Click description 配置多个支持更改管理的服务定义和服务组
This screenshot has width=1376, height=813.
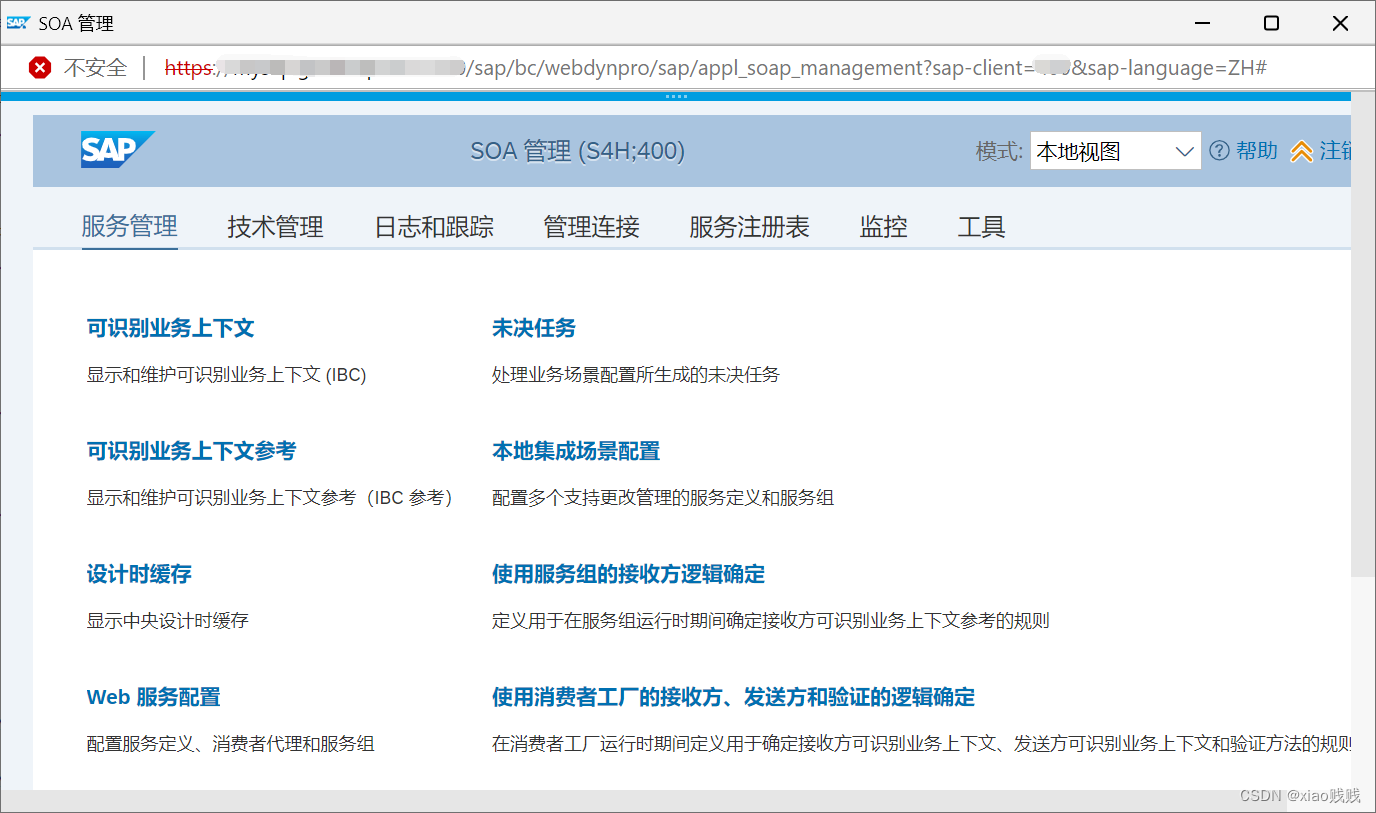click(663, 498)
